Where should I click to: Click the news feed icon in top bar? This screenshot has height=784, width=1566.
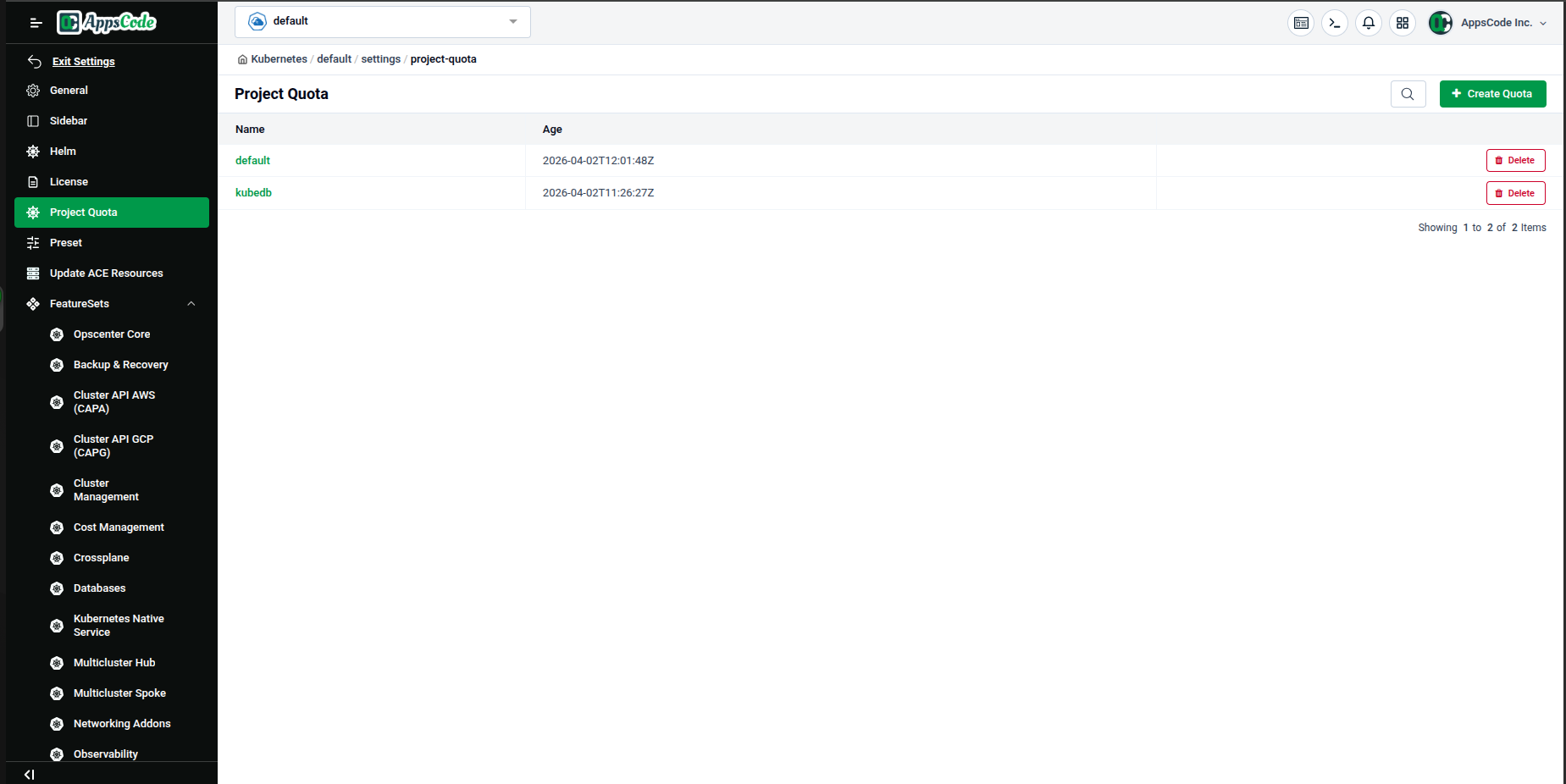click(1301, 23)
